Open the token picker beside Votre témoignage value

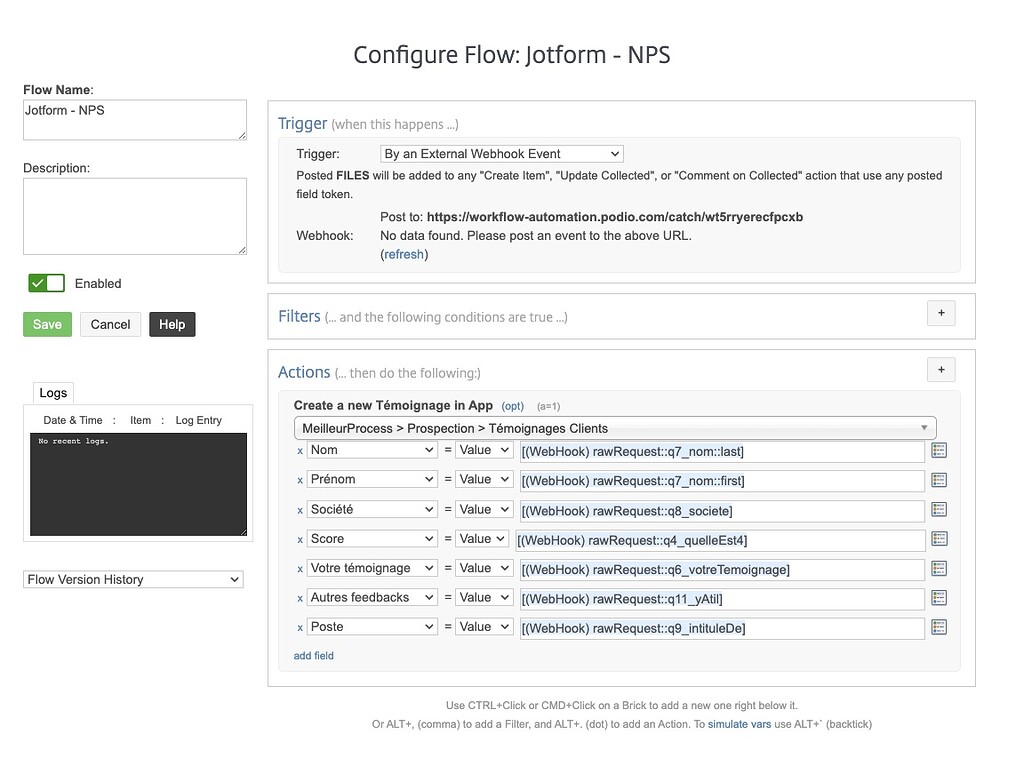[937, 567]
